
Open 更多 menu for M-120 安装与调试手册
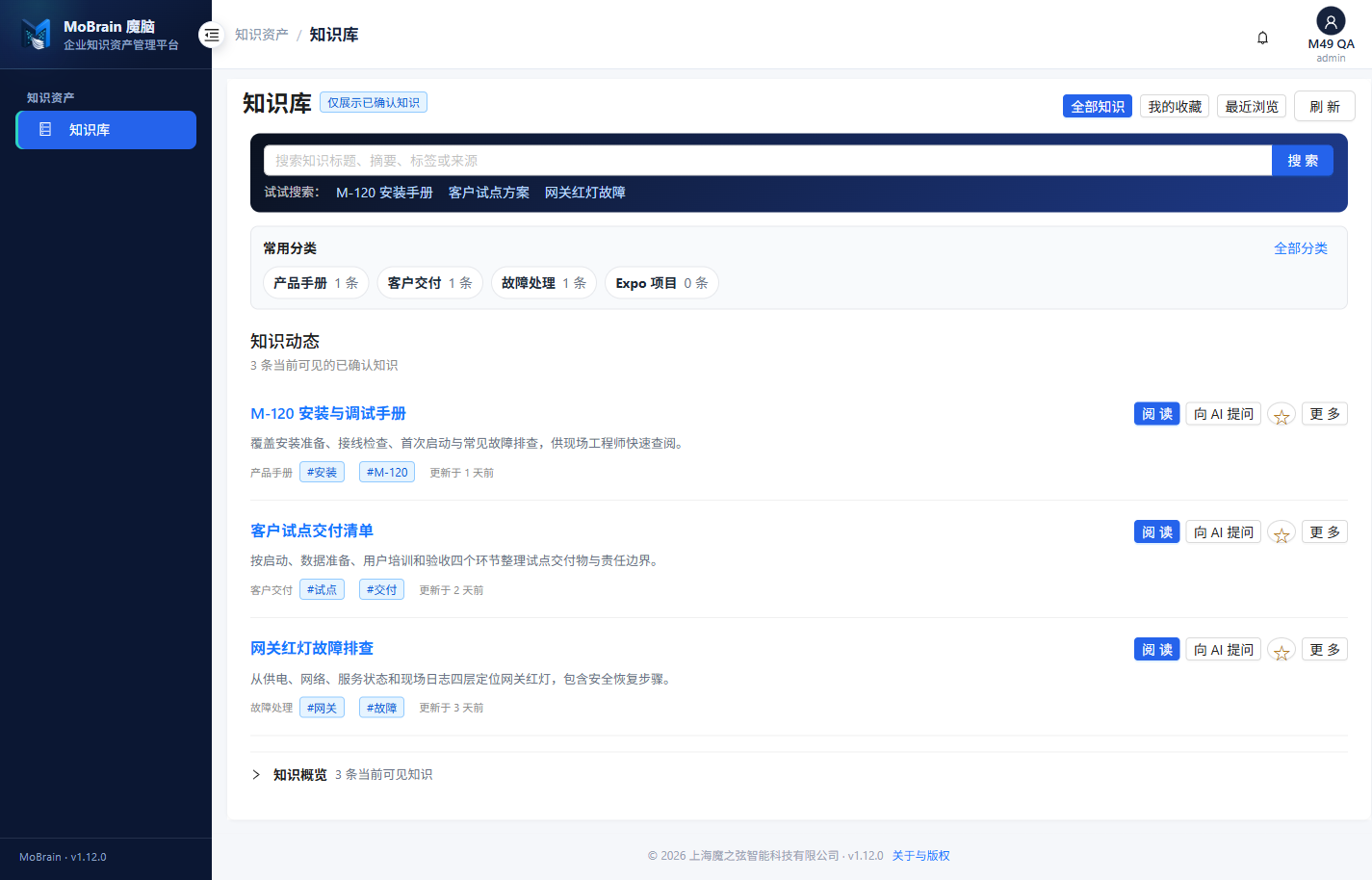coord(1325,414)
